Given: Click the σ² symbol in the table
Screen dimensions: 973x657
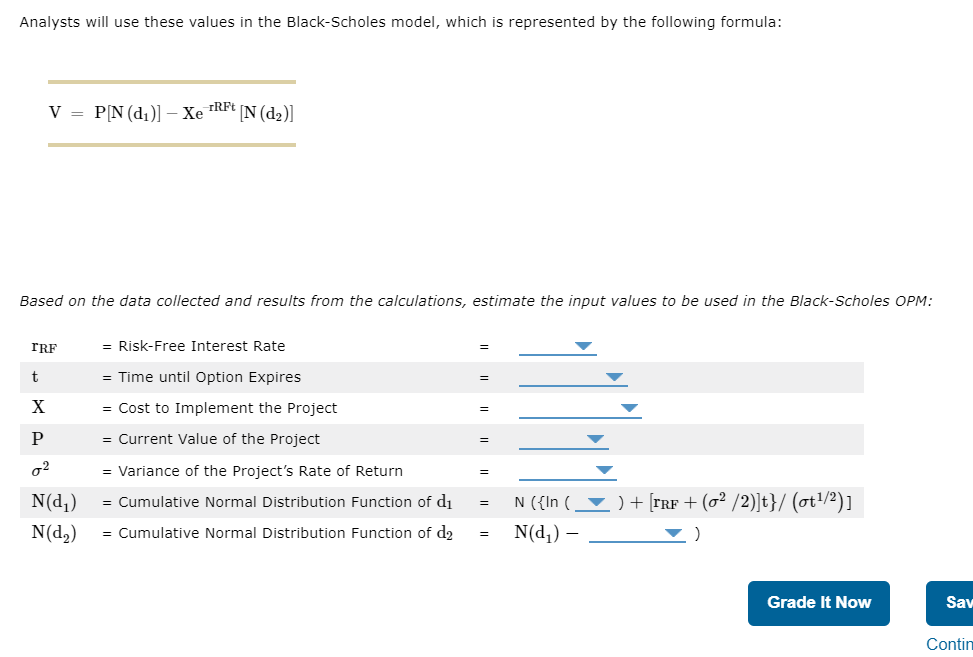Looking at the screenshot, I should [x=41, y=470].
